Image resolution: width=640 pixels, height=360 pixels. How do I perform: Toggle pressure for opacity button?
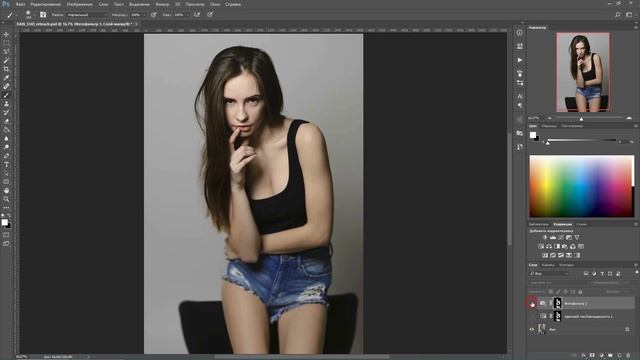click(153, 15)
